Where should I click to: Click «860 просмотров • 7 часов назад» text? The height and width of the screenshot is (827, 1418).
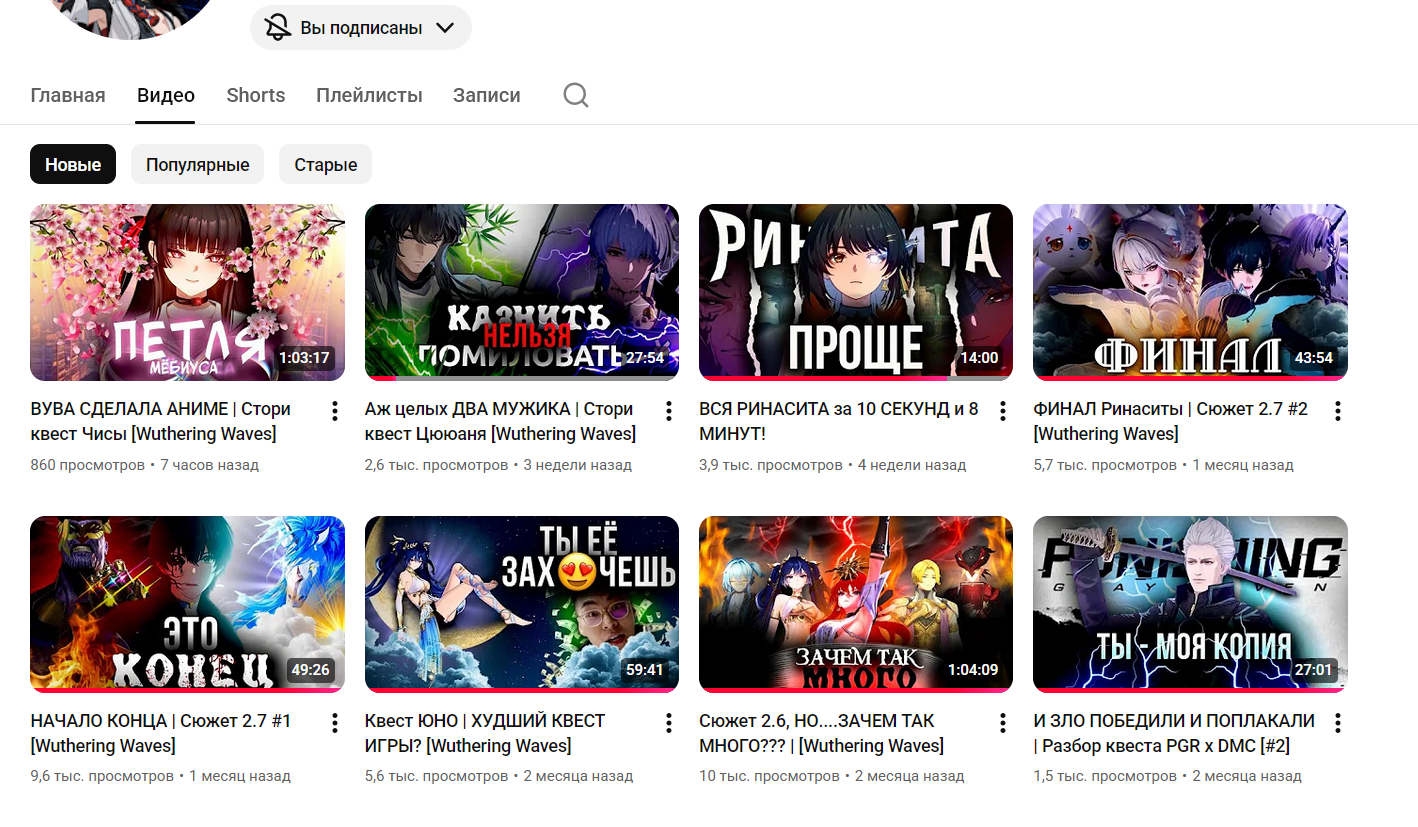pyautogui.click(x=145, y=465)
